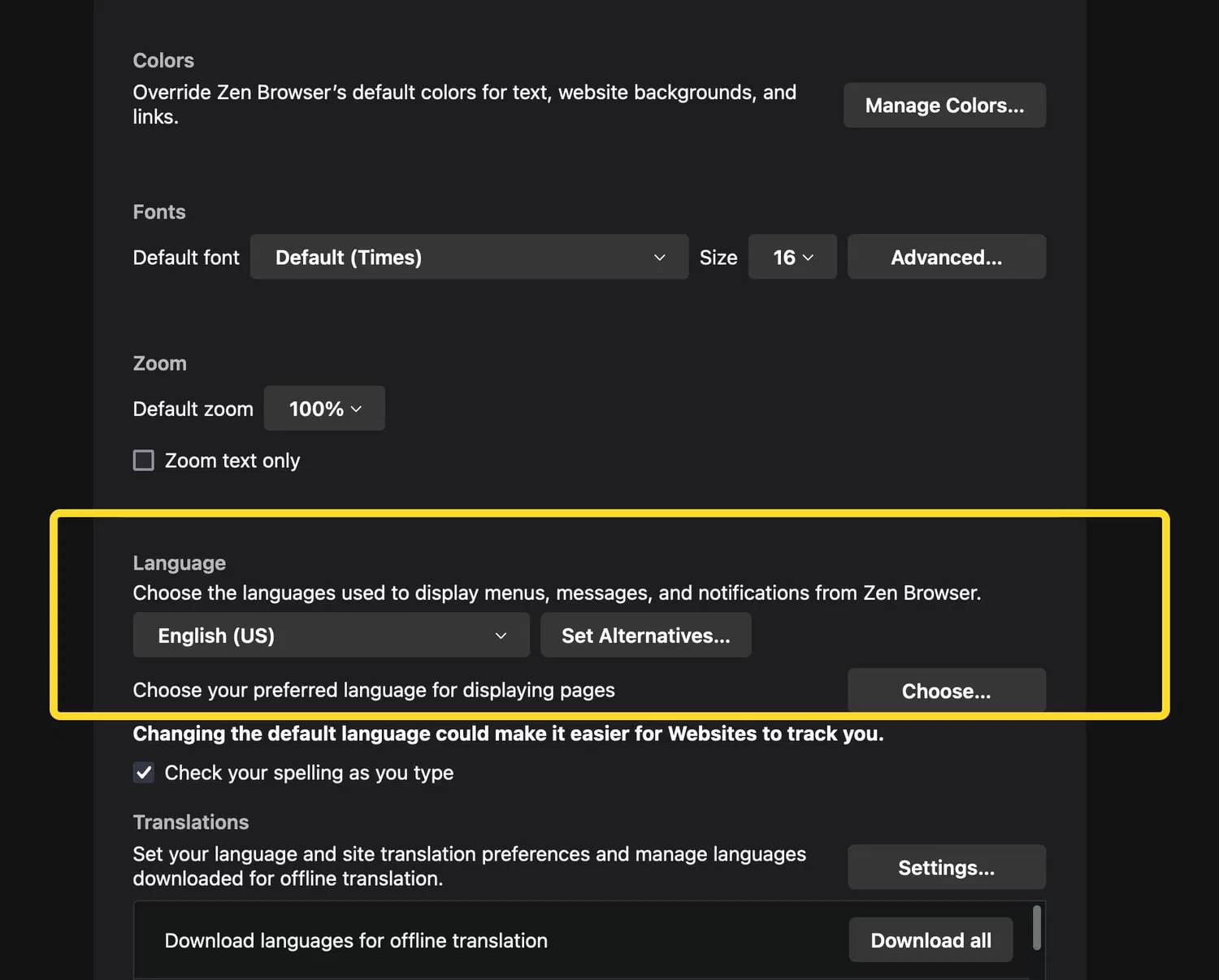Click the translations list scrollbar
The image size is (1219, 980).
tap(1036, 928)
